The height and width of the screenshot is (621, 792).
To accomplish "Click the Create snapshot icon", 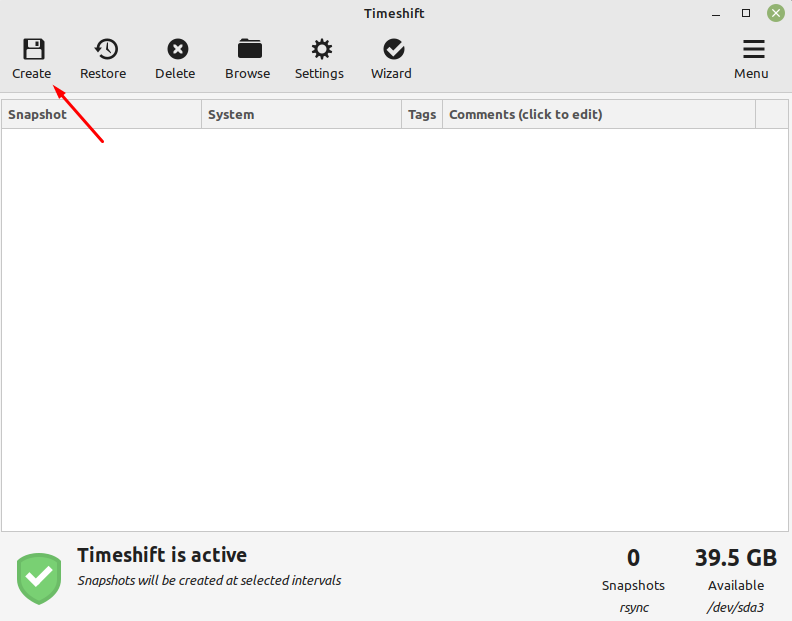I will pyautogui.click(x=33, y=50).
